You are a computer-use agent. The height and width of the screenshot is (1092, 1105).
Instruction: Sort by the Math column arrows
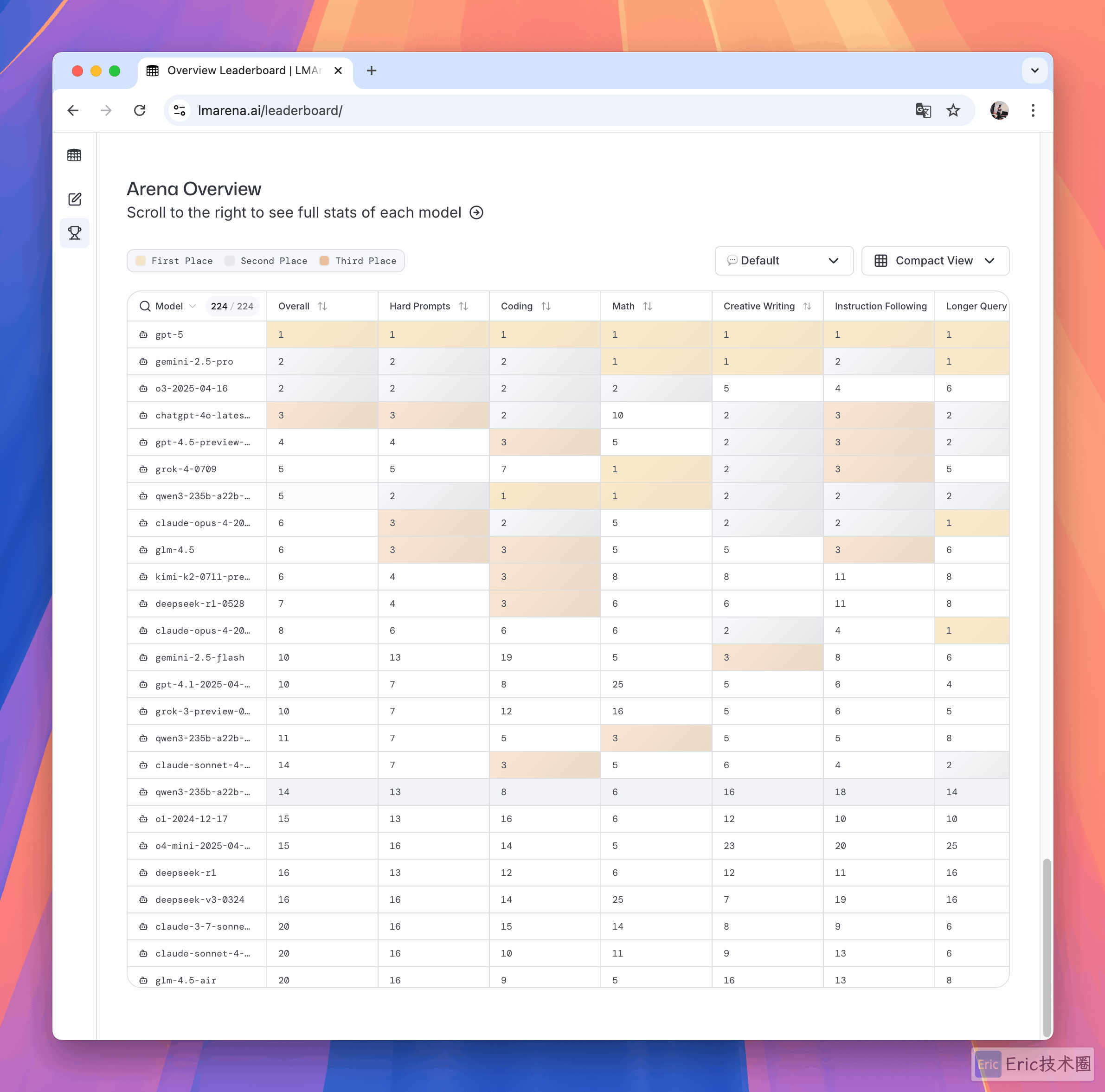[x=648, y=306]
